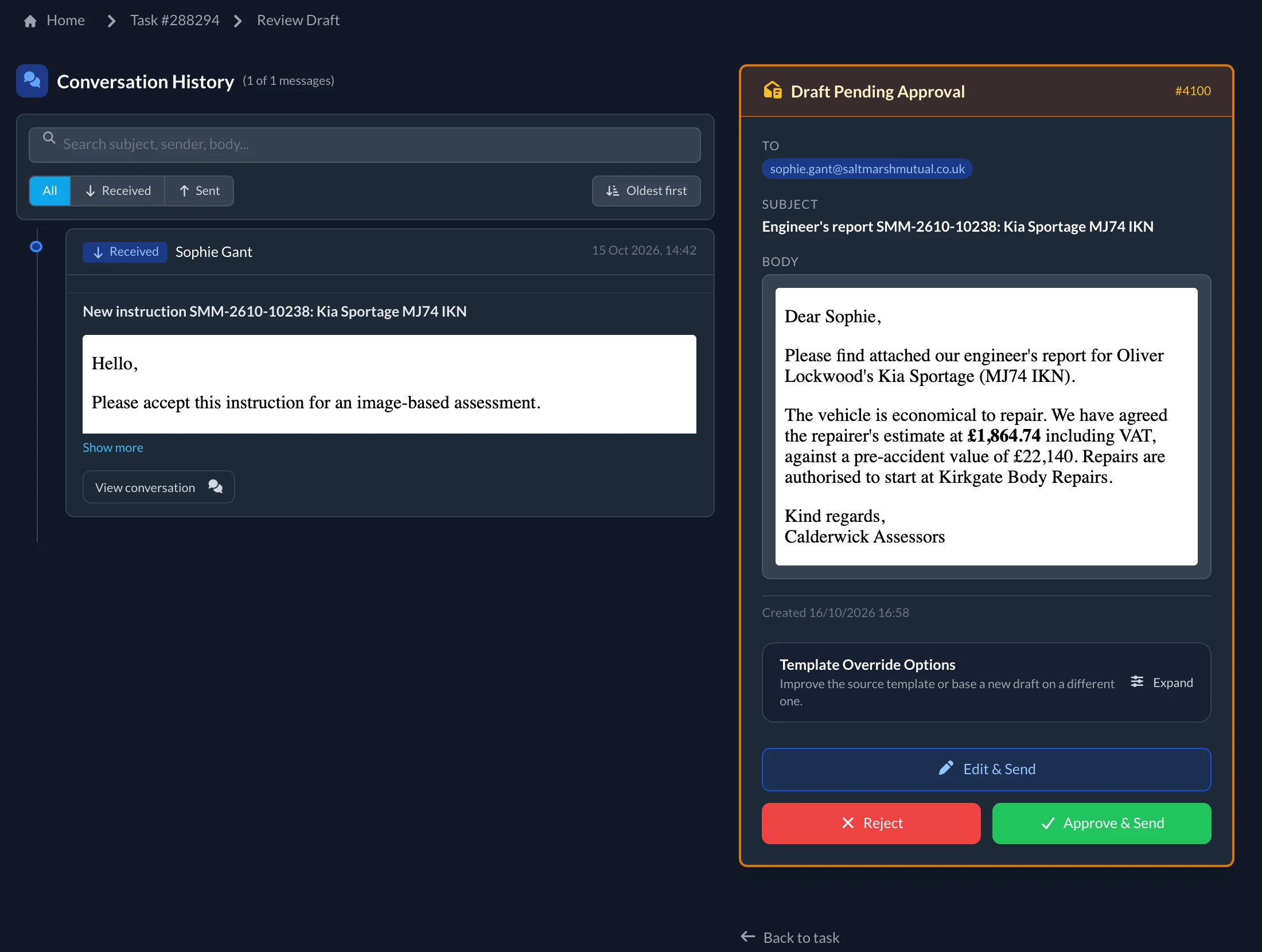Click the Review Draft breadcrumb

[298, 21]
